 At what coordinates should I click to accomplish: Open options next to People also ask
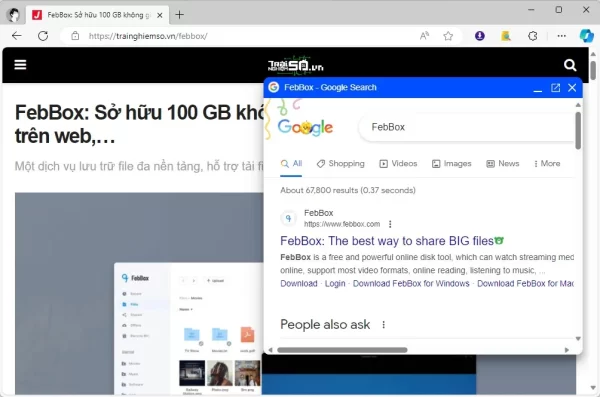tap(383, 325)
